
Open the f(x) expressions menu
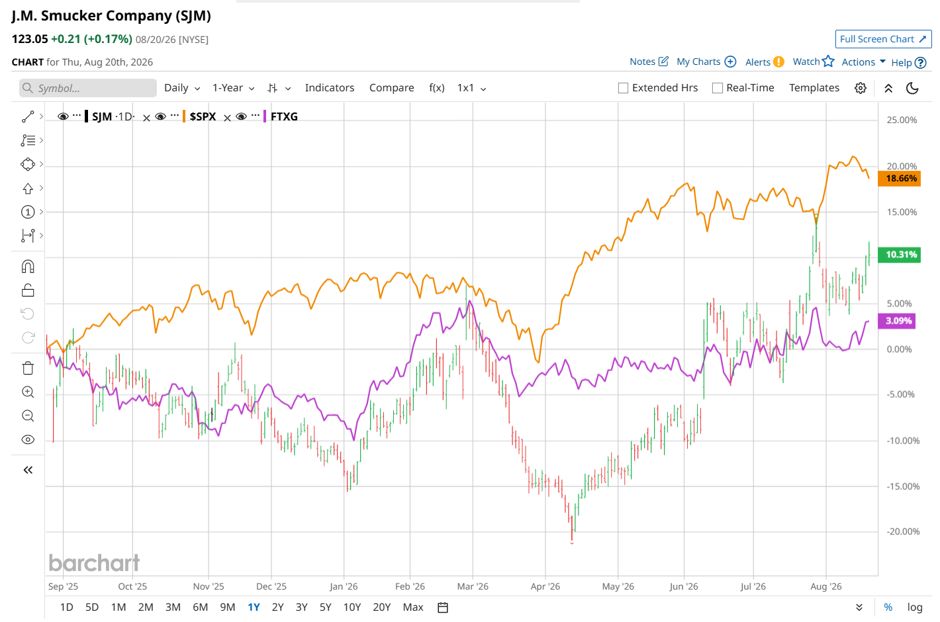(437, 88)
